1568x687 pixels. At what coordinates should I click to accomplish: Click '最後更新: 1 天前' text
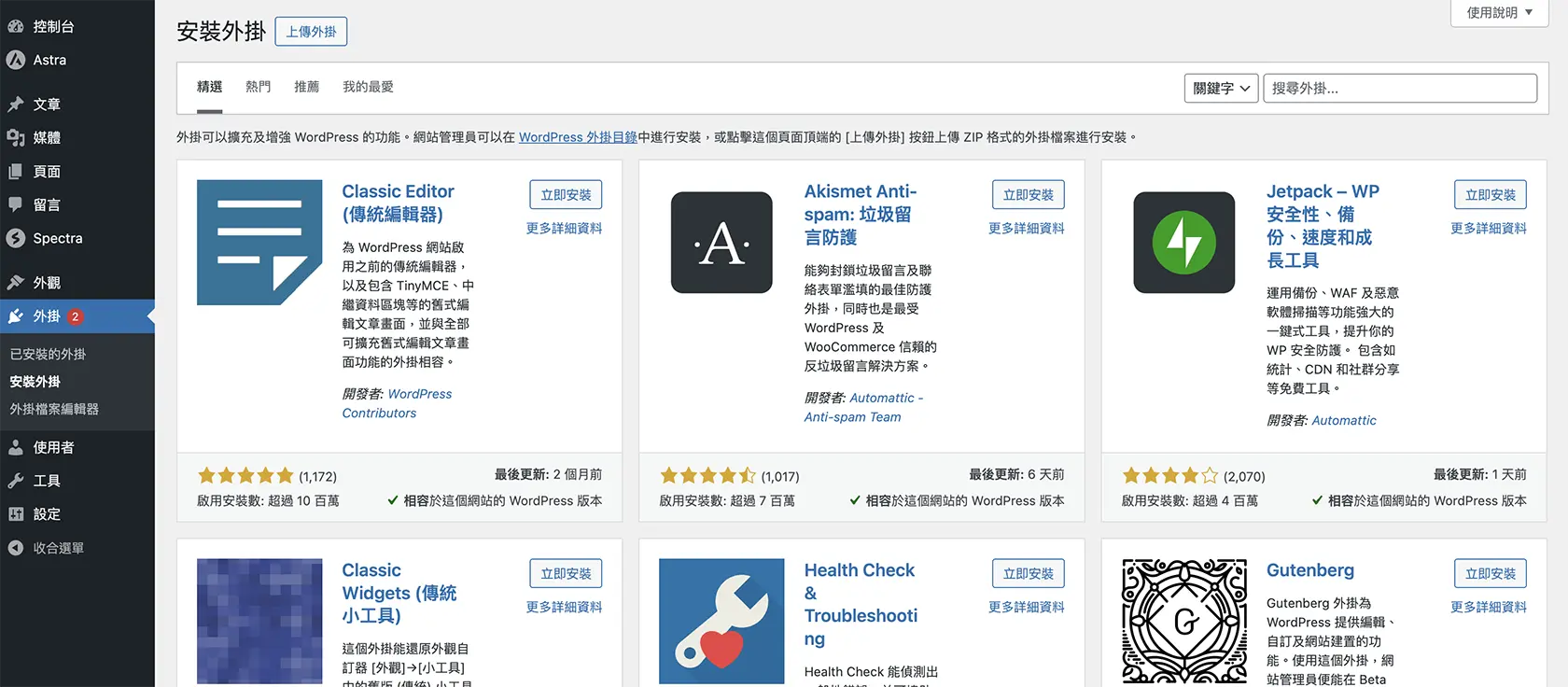pyautogui.click(x=1480, y=475)
